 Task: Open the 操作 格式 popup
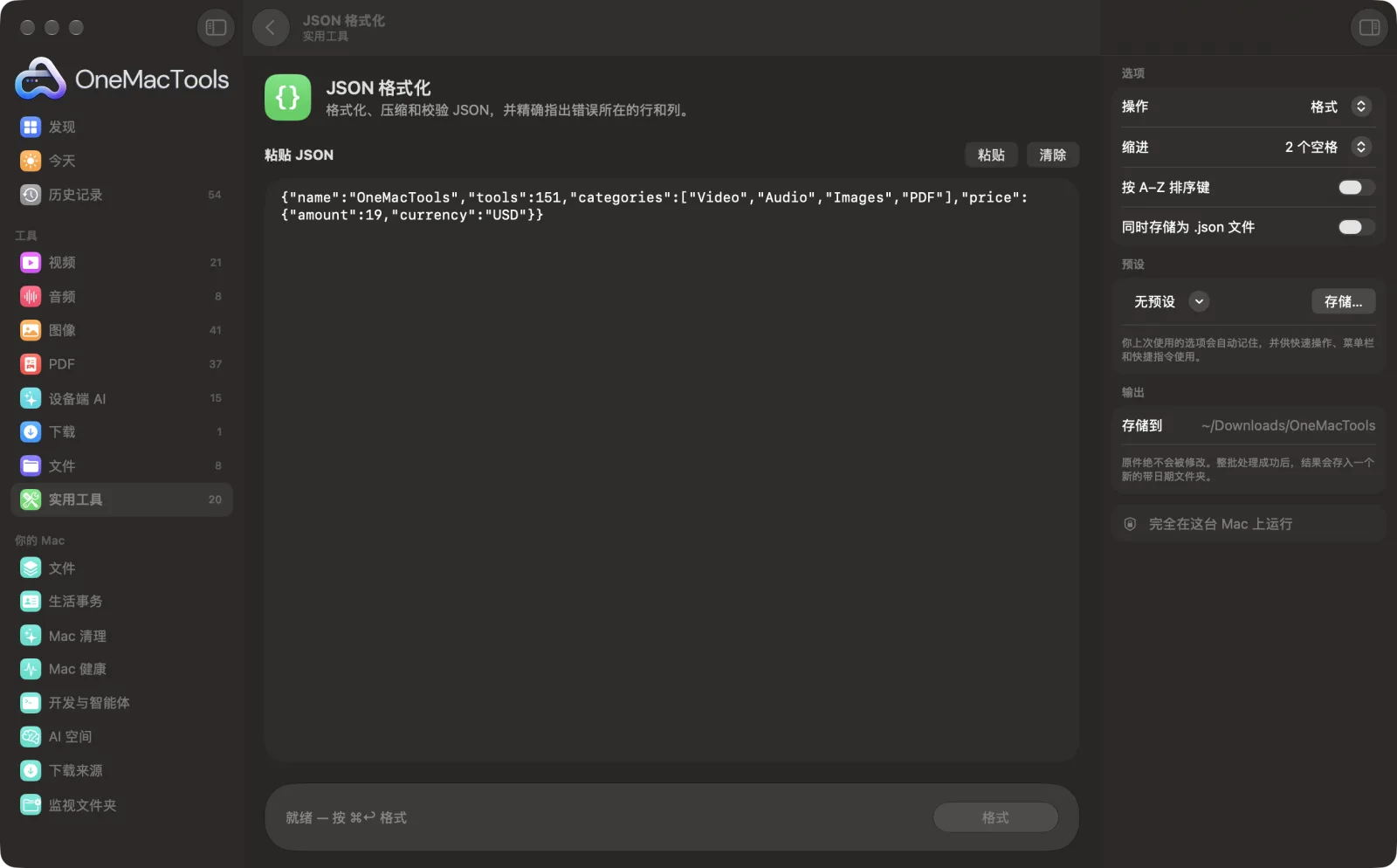1339,107
